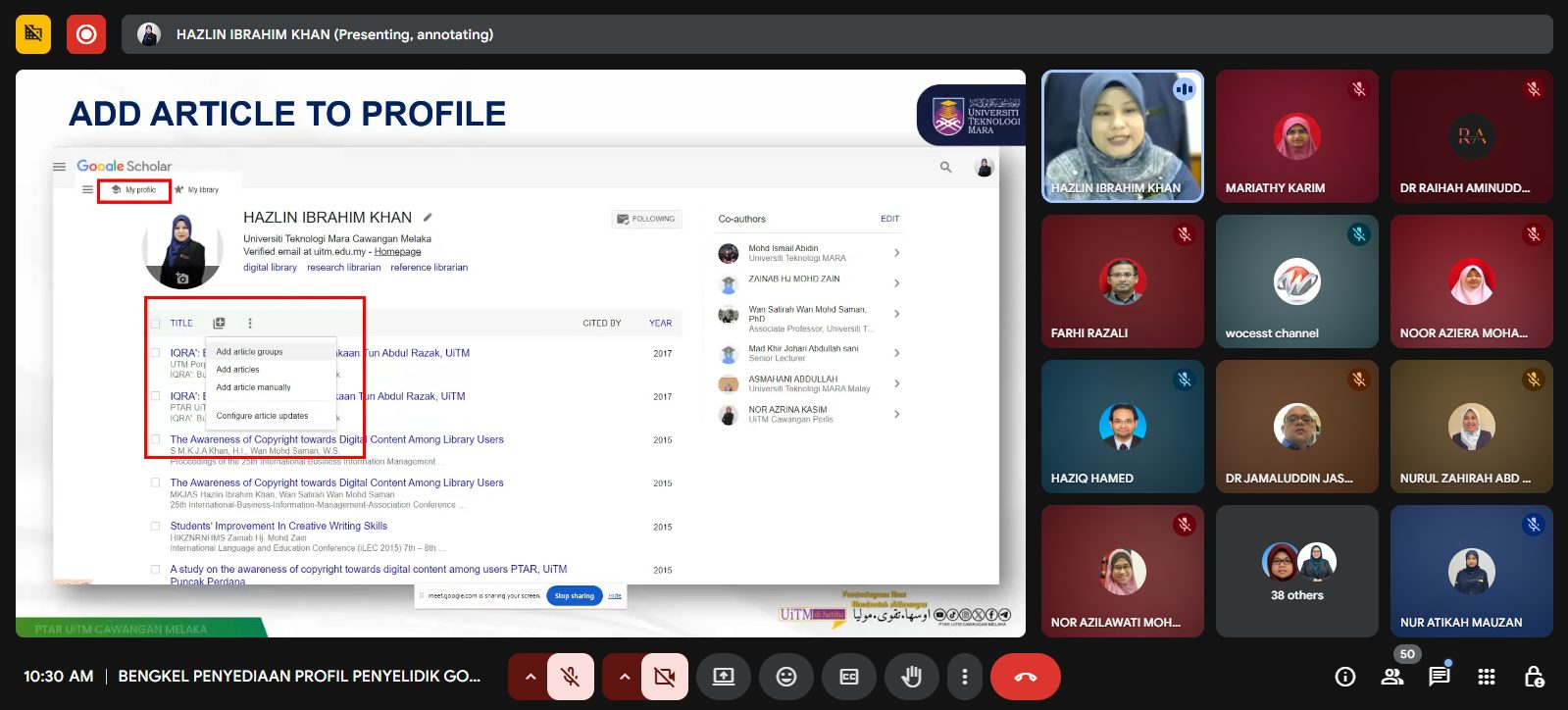1568x710 pixels.
Task: Open the "38 others" participants tile
Action: [x=1296, y=572]
